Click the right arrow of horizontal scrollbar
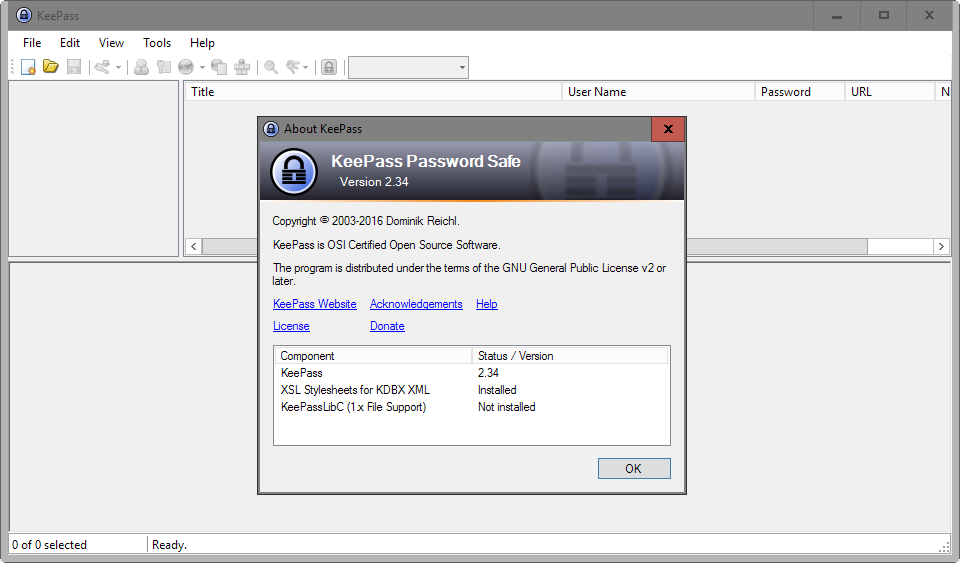The height and width of the screenshot is (563, 960). tap(941, 247)
